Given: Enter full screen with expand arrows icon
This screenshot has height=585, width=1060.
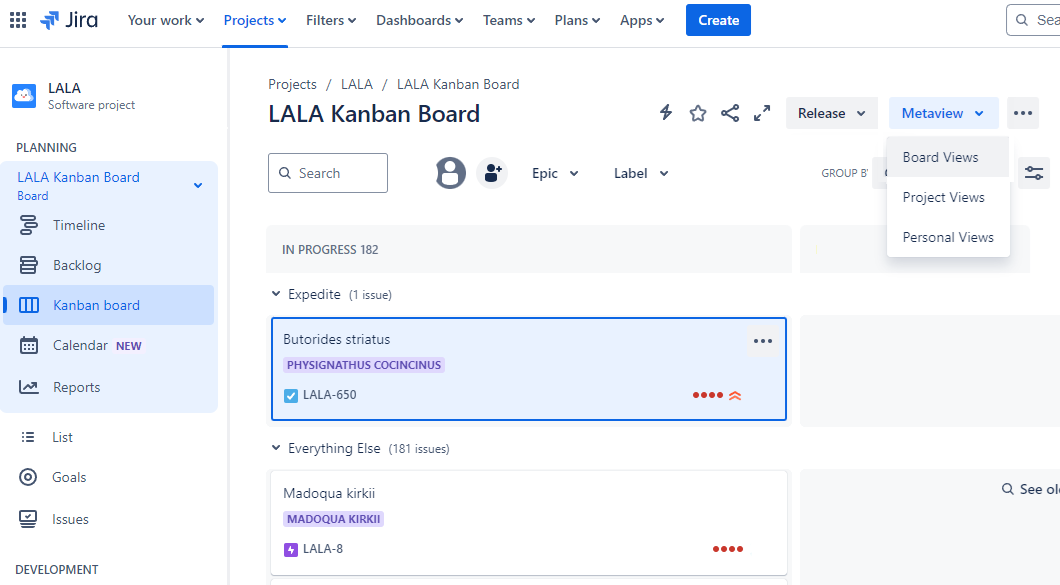Looking at the screenshot, I should pyautogui.click(x=762, y=113).
